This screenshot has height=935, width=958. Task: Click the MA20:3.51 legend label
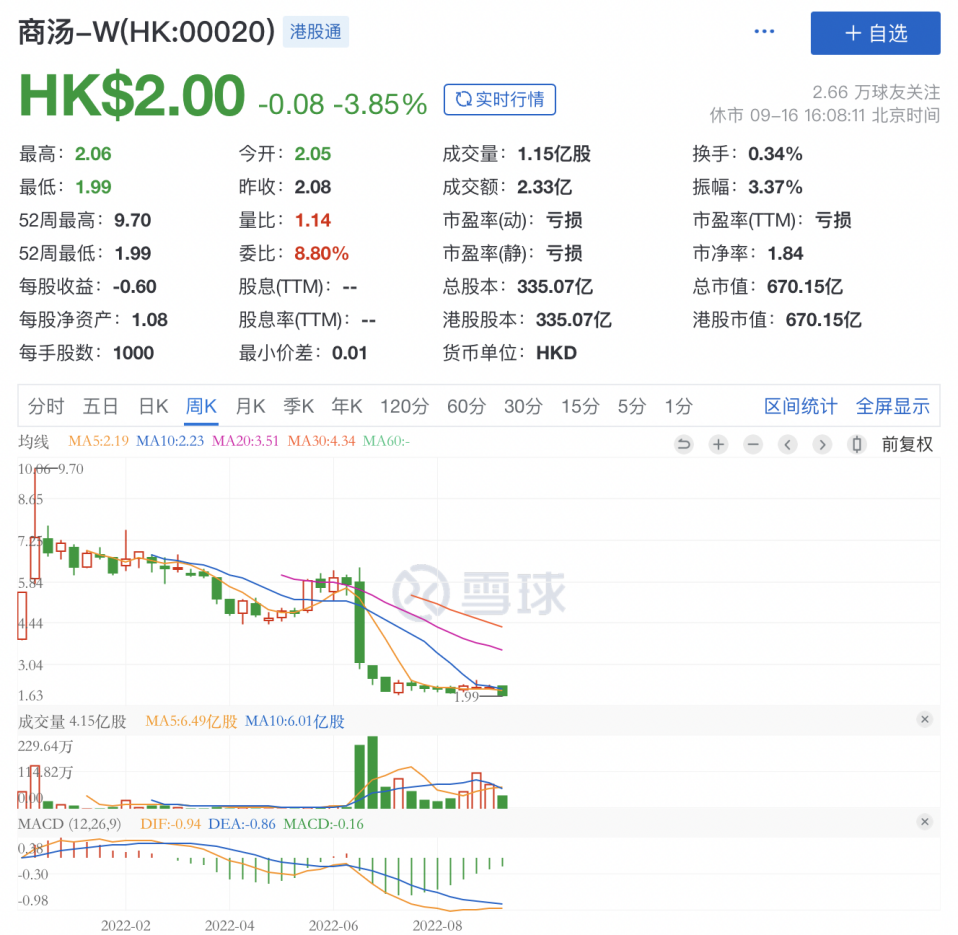pos(245,441)
